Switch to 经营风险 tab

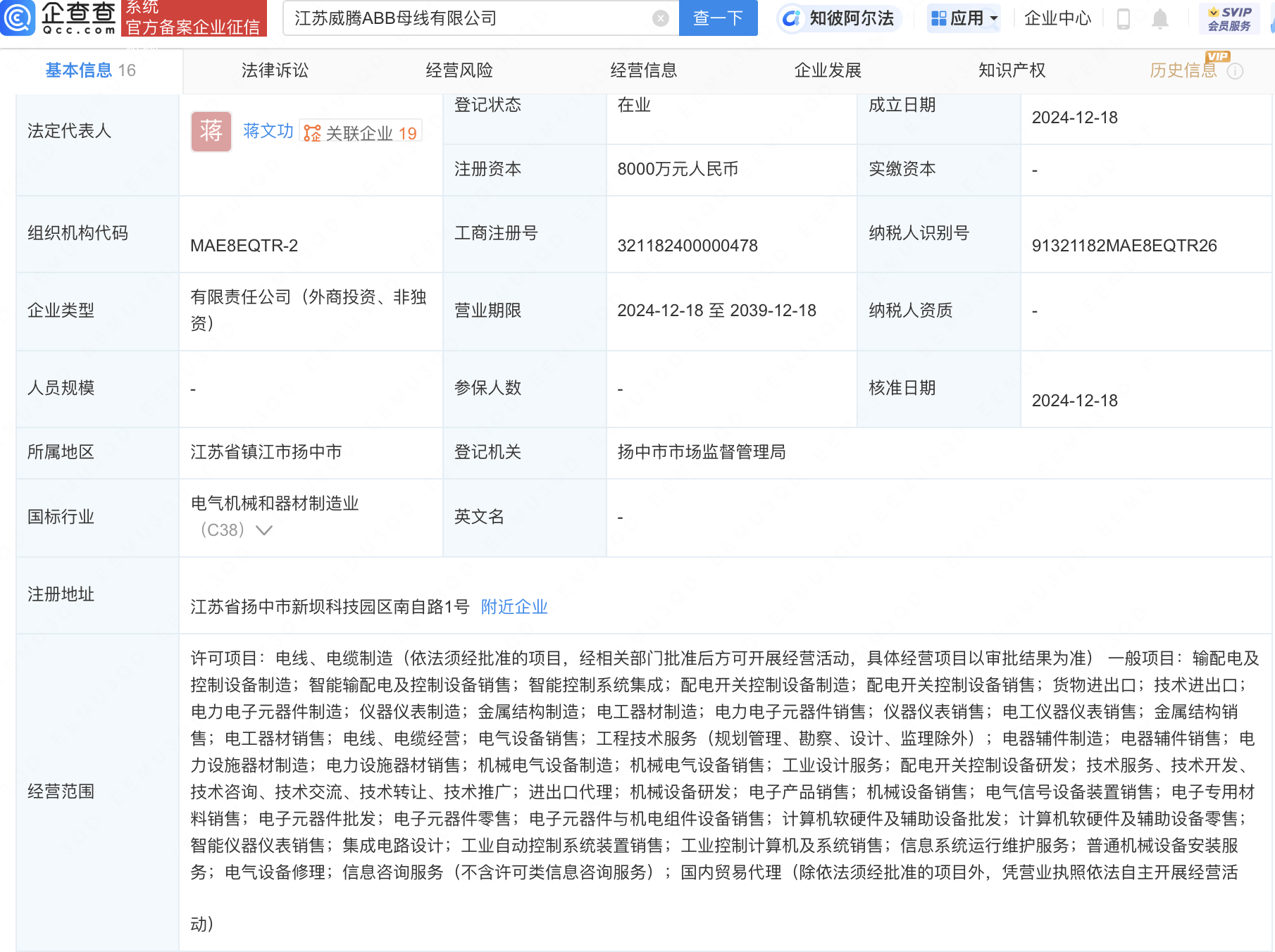pos(459,70)
